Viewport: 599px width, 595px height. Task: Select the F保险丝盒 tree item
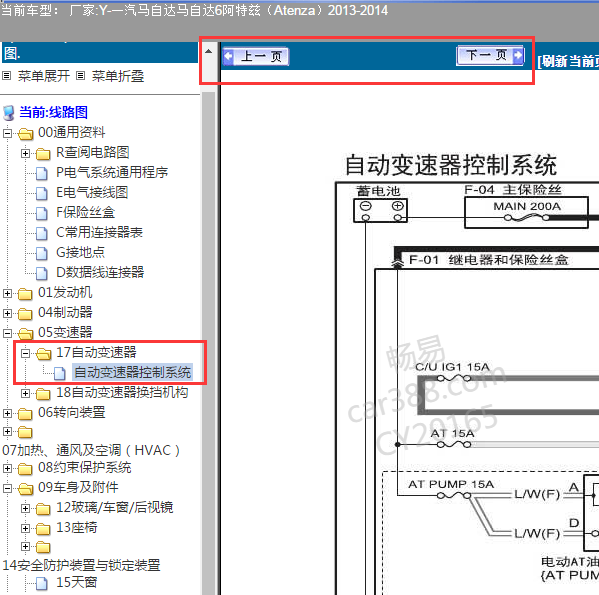point(86,212)
